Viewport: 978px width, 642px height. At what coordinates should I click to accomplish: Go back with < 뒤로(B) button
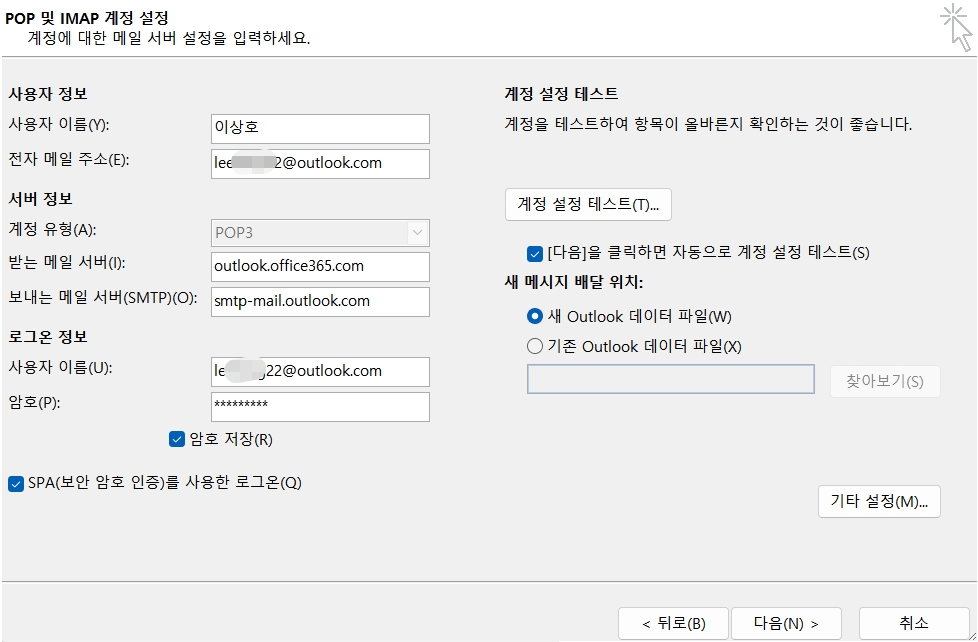point(673,623)
